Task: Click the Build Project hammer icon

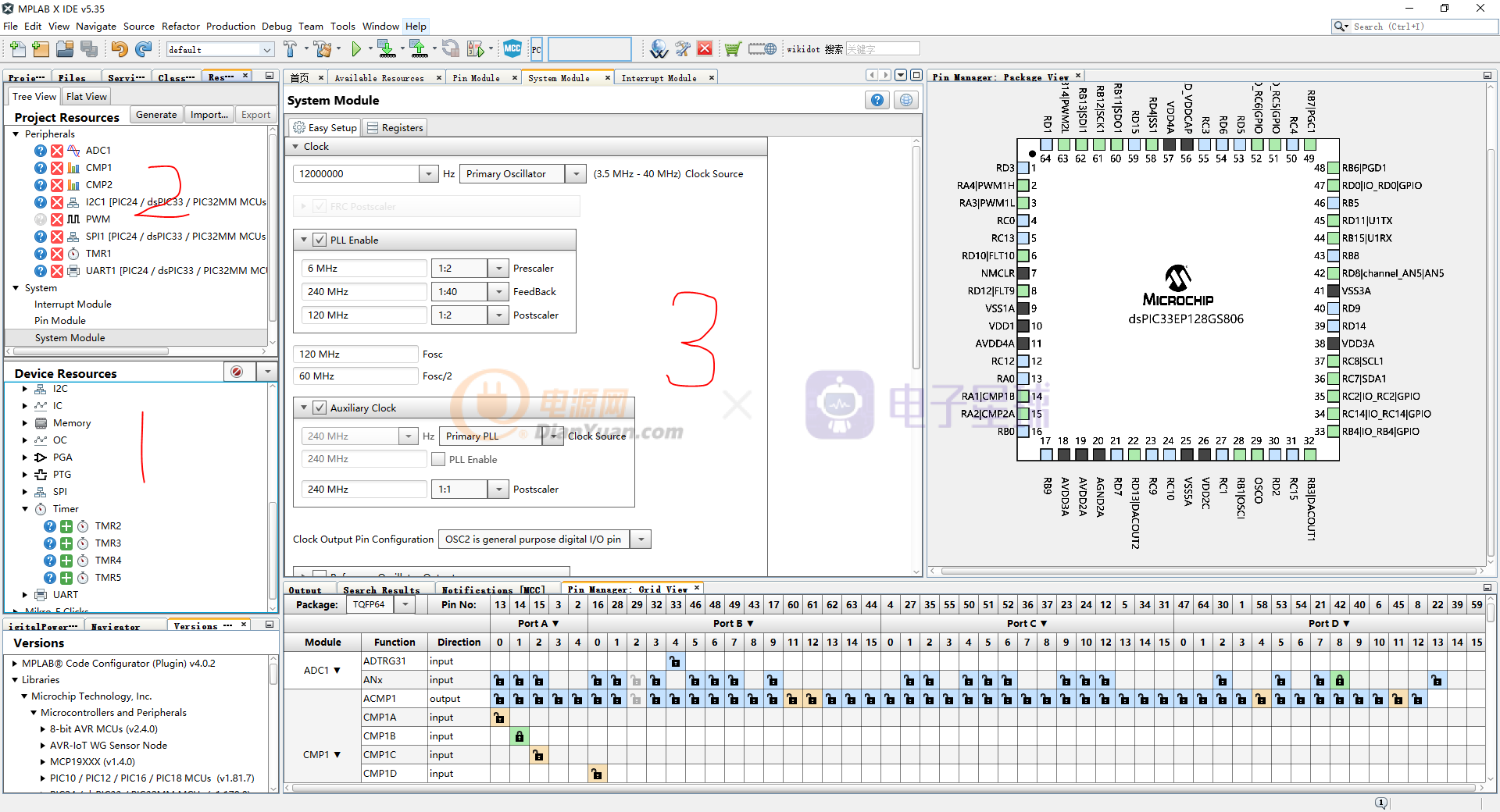Action: coord(291,49)
